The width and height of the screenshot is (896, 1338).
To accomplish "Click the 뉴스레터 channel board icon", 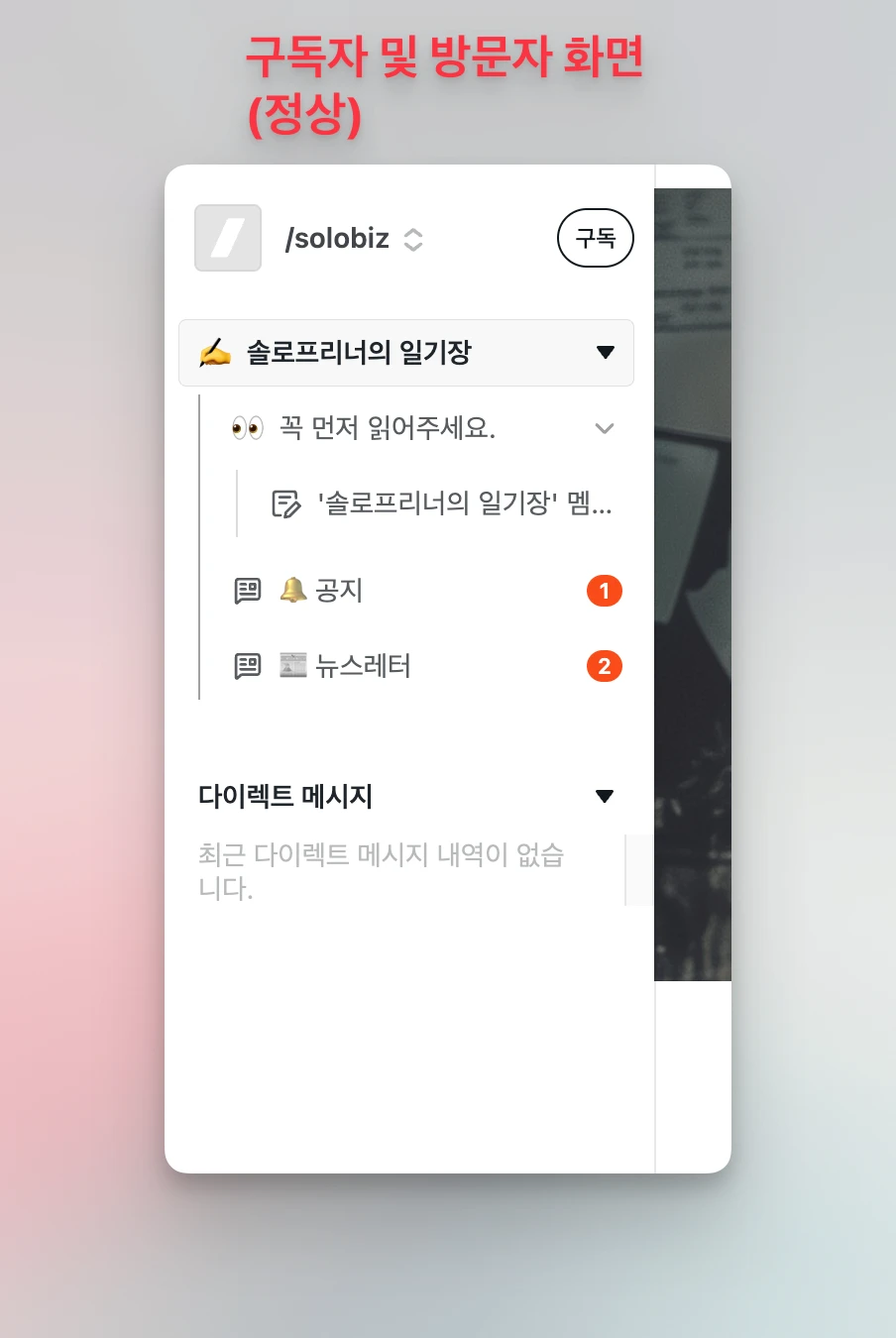I will tap(248, 666).
